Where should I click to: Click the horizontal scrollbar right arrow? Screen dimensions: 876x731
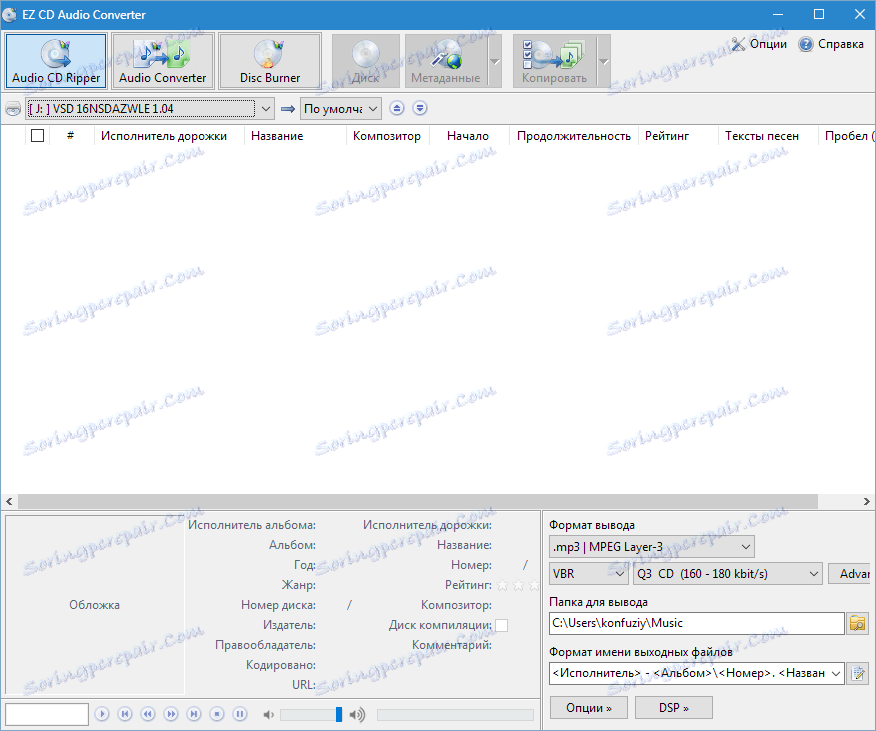867,501
